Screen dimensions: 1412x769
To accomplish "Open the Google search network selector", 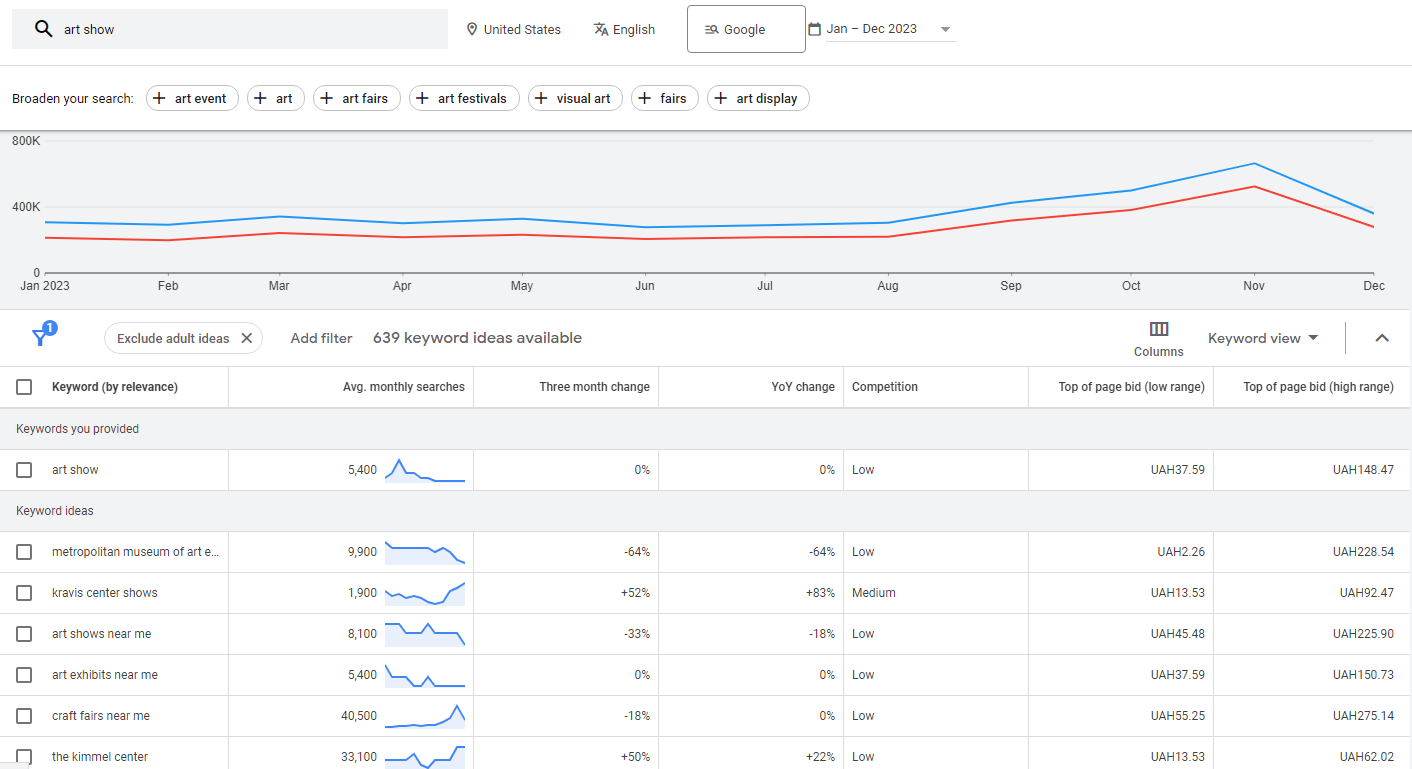I will 746,29.
